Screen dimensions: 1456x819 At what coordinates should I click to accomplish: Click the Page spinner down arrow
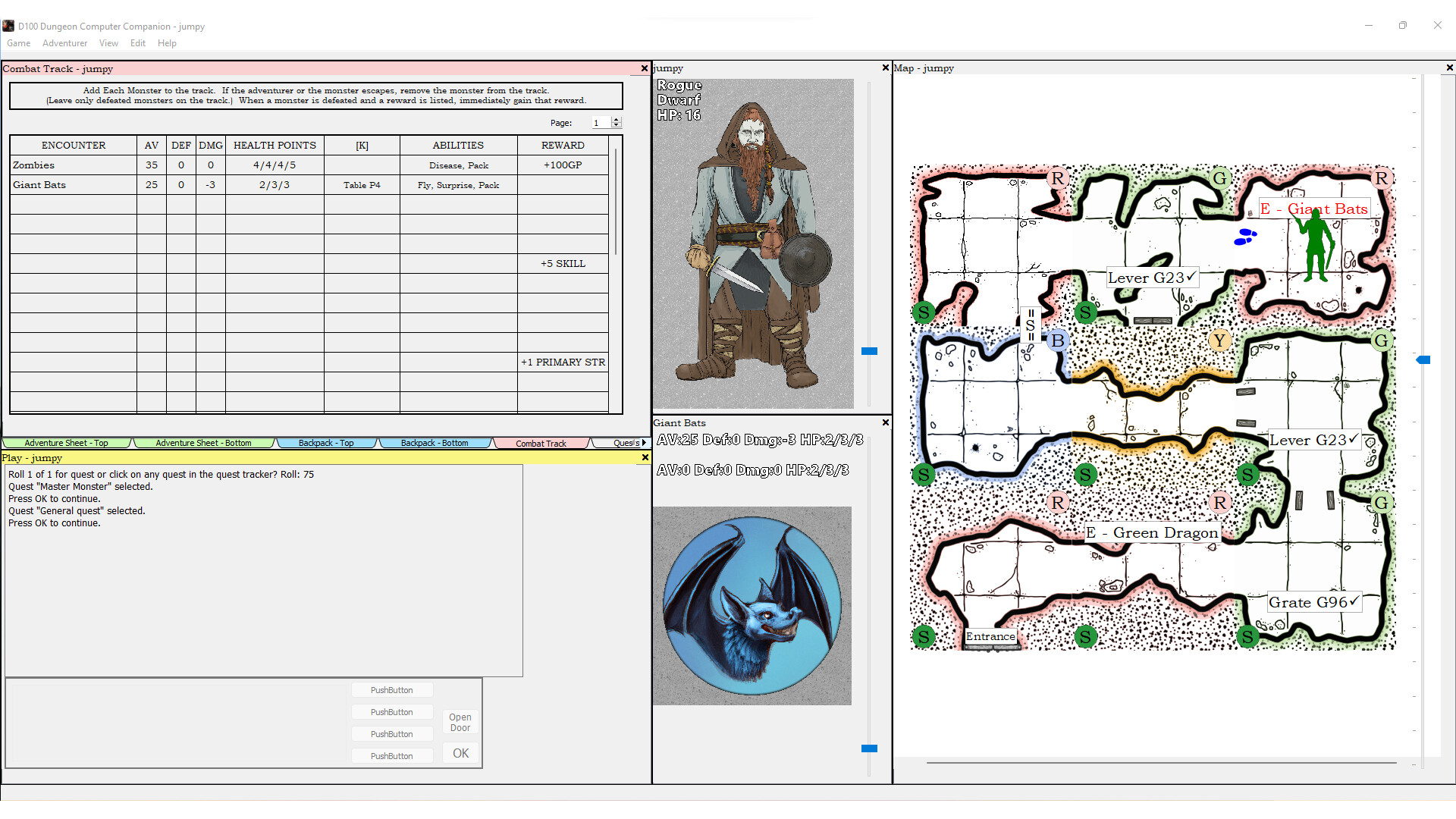617,126
